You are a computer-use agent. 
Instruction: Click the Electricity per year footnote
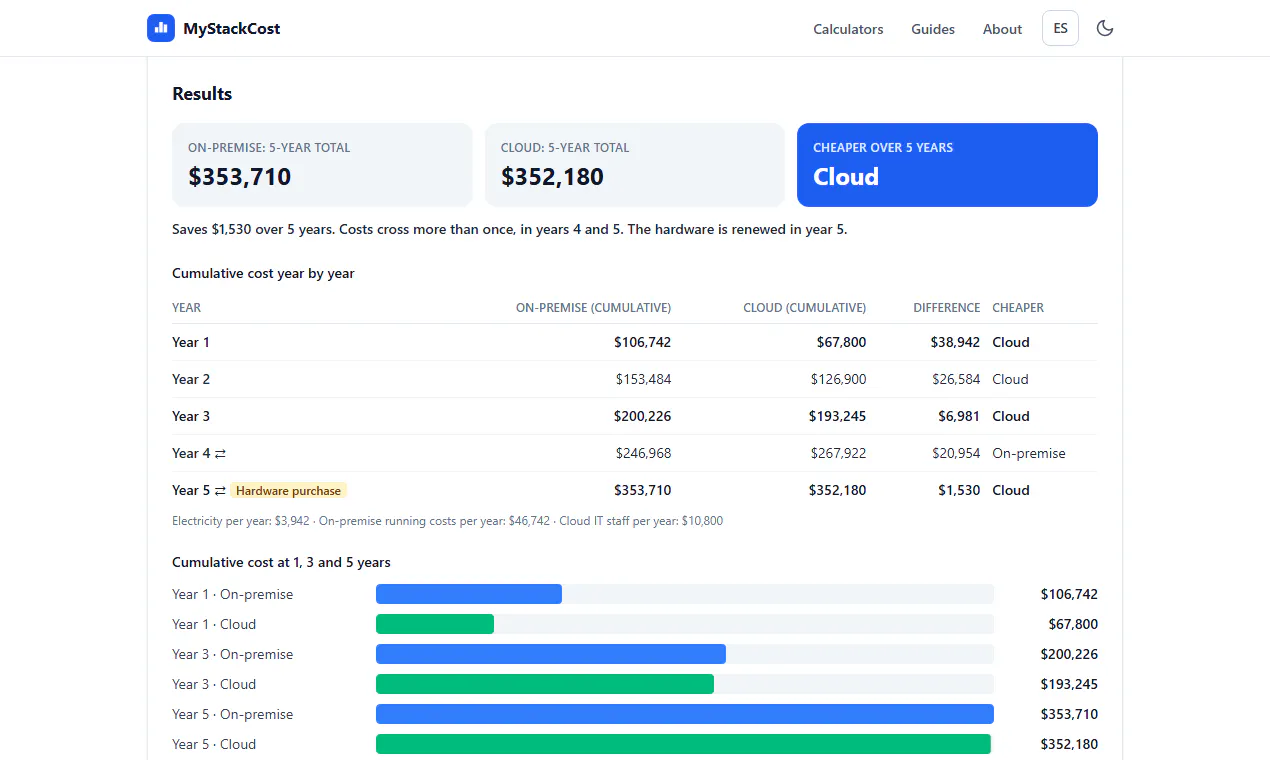[447, 521]
